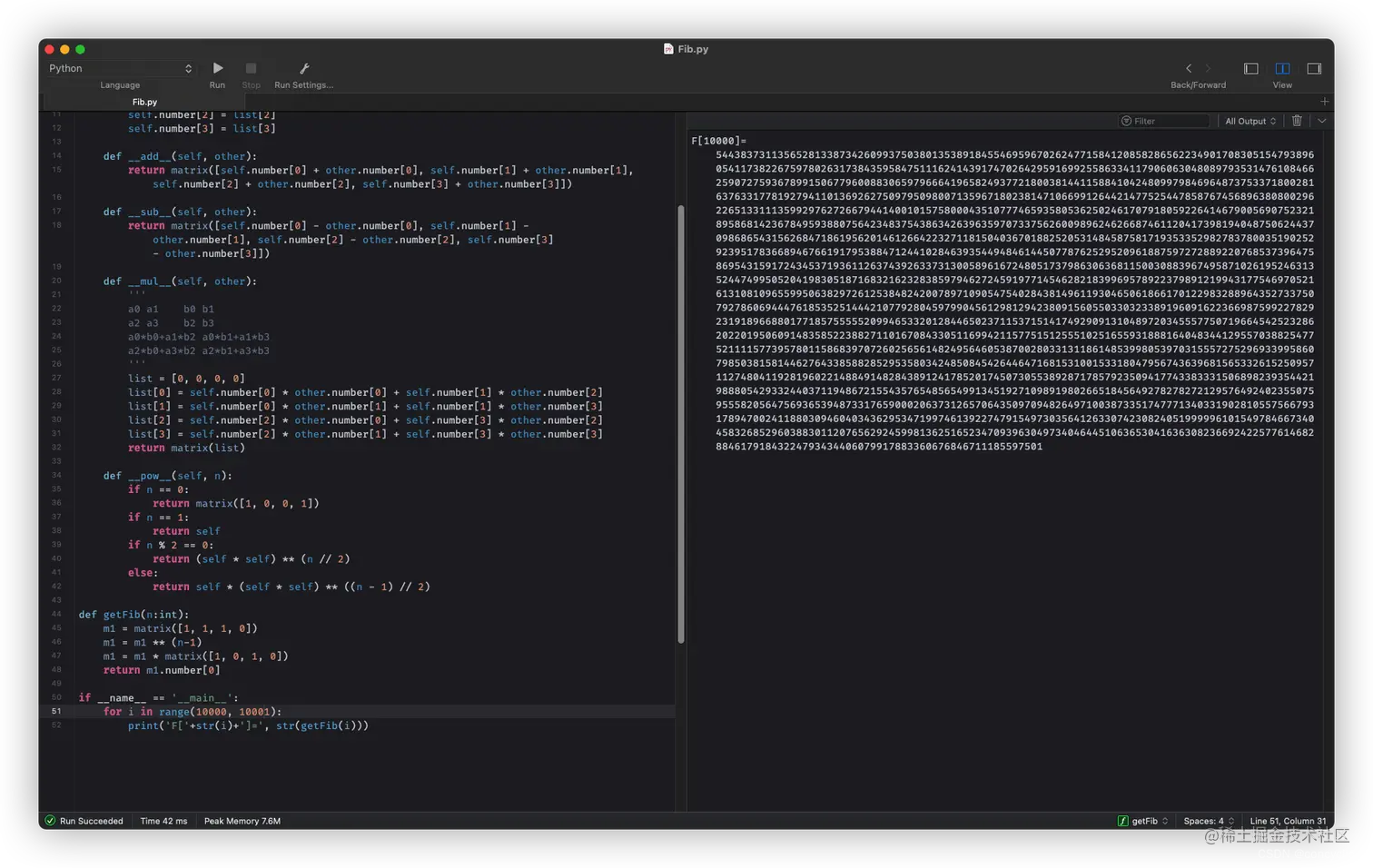Click the 'return matrix([1, 0, 0, 1])' line
This screenshot has height=868, width=1373.
coord(236,504)
